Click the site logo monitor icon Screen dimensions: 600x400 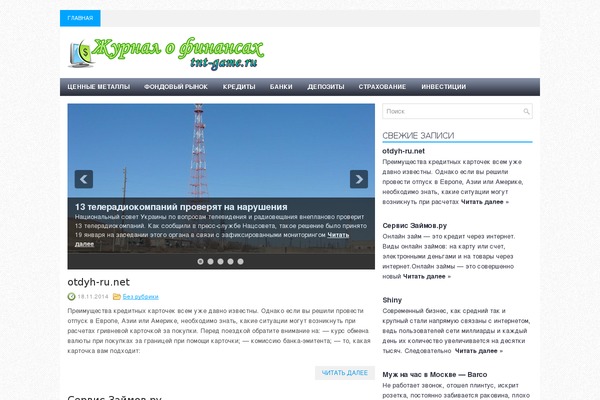click(81, 54)
